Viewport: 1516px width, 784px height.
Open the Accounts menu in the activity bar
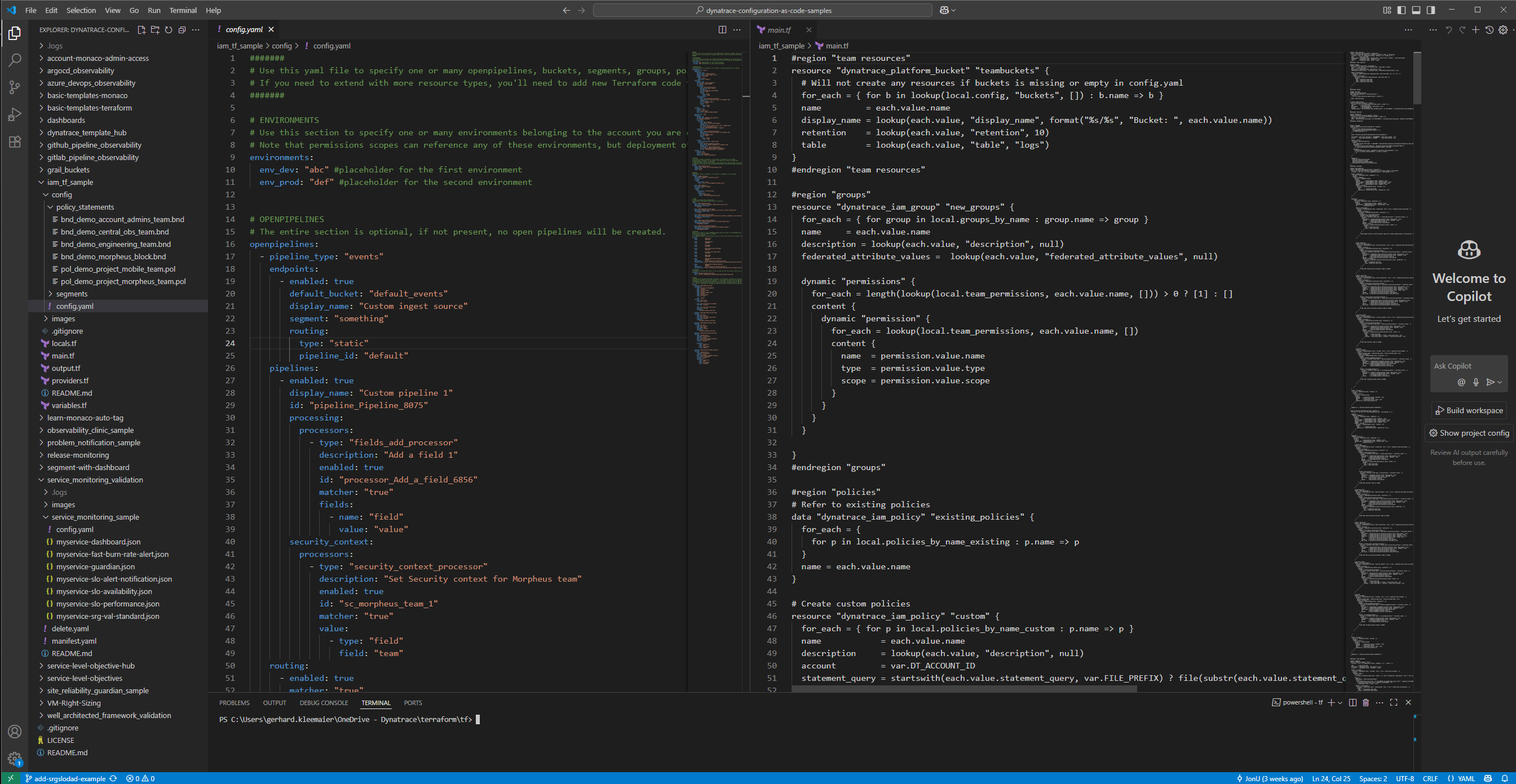(x=15, y=732)
